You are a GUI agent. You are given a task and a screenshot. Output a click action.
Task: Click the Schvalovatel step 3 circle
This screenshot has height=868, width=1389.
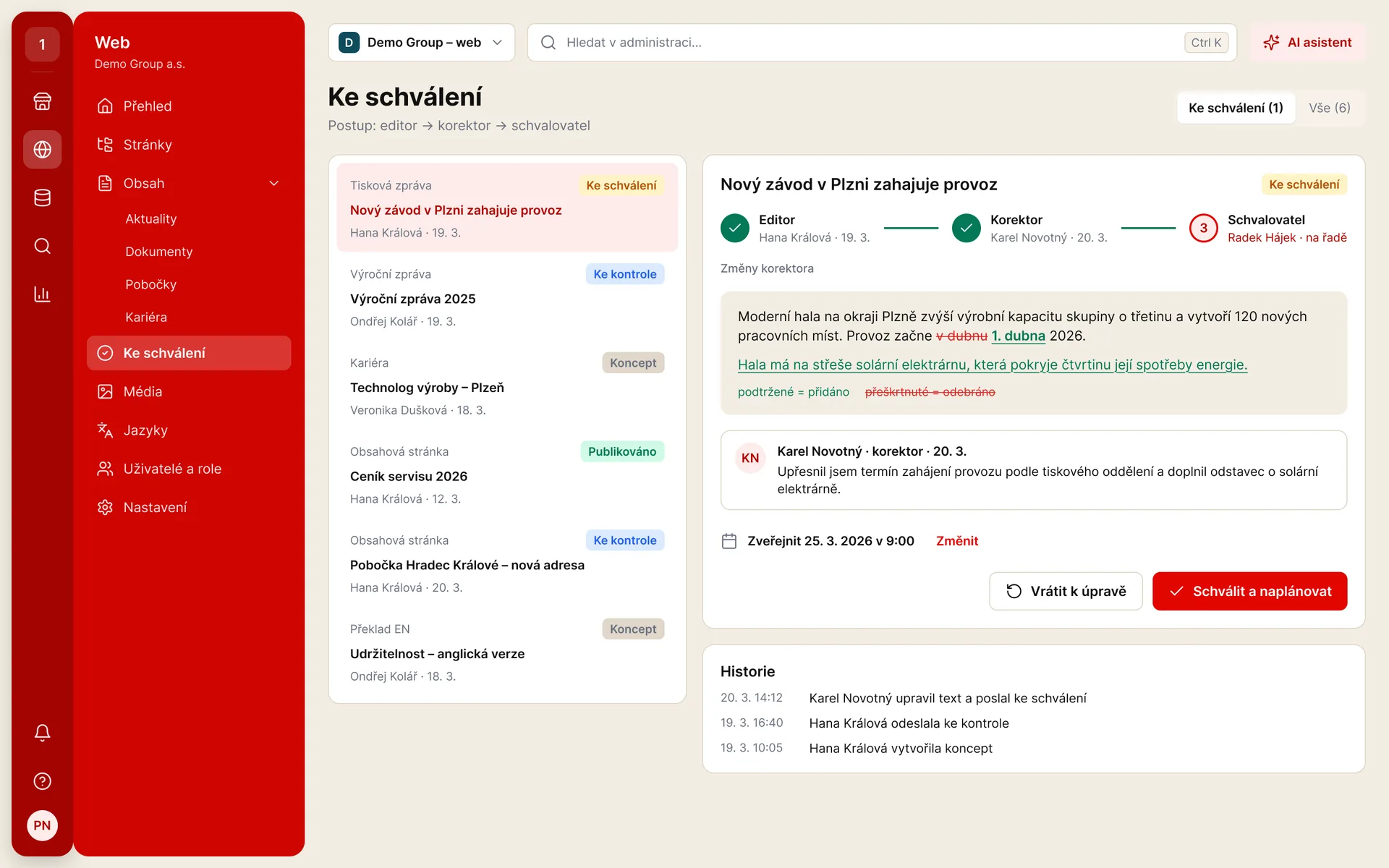pos(1204,229)
